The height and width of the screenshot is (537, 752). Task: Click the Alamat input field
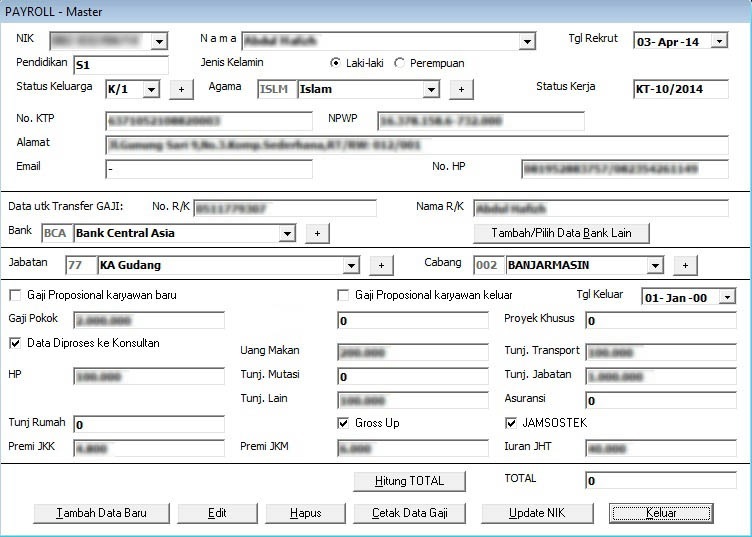click(417, 145)
